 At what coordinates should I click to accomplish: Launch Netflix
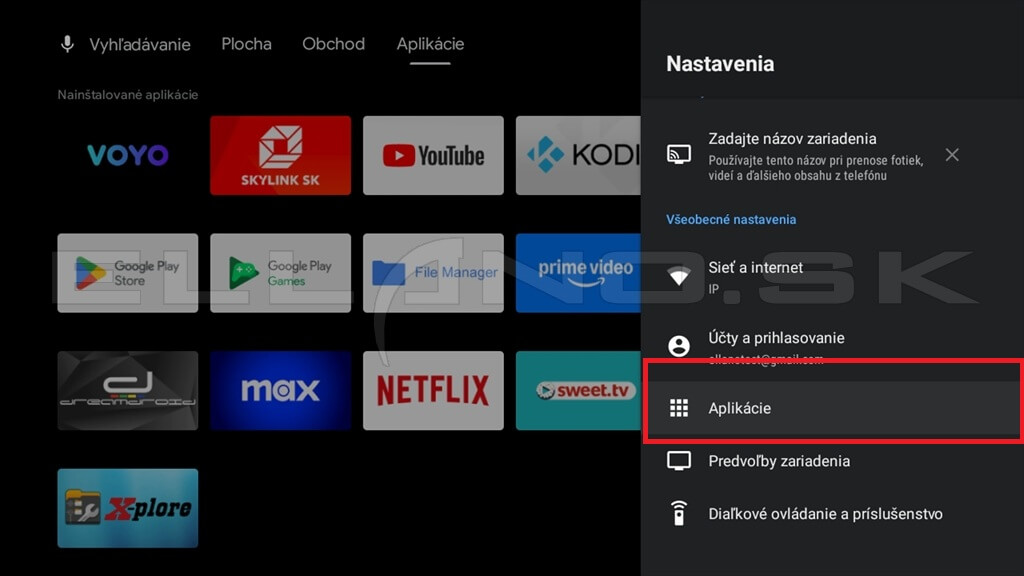click(x=433, y=391)
